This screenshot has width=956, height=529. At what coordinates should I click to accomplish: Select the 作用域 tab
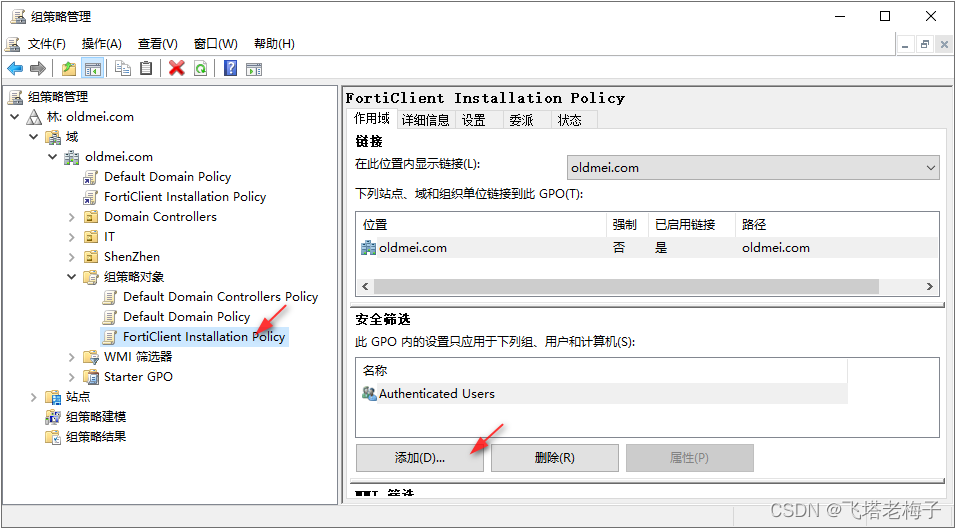tap(371, 118)
